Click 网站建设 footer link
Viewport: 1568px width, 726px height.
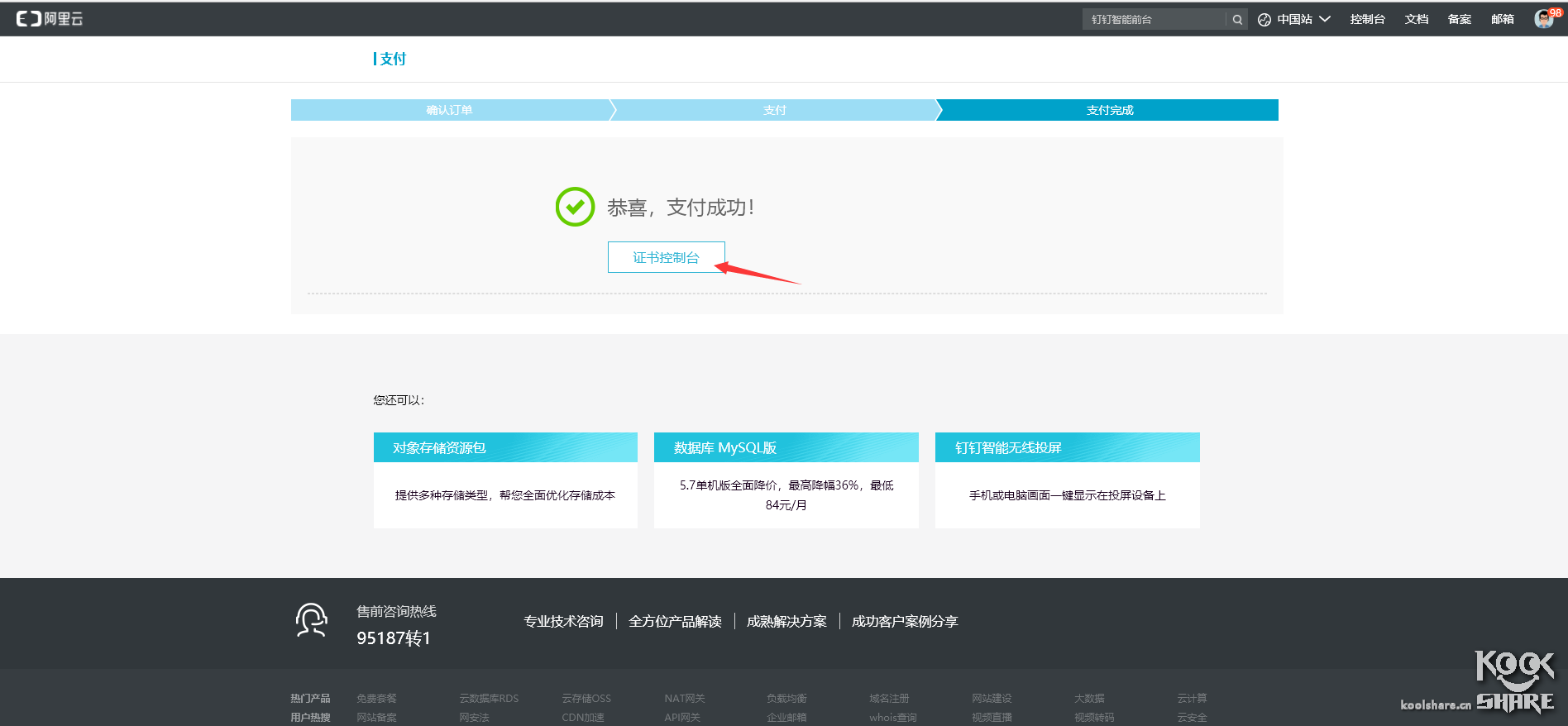[x=992, y=699]
